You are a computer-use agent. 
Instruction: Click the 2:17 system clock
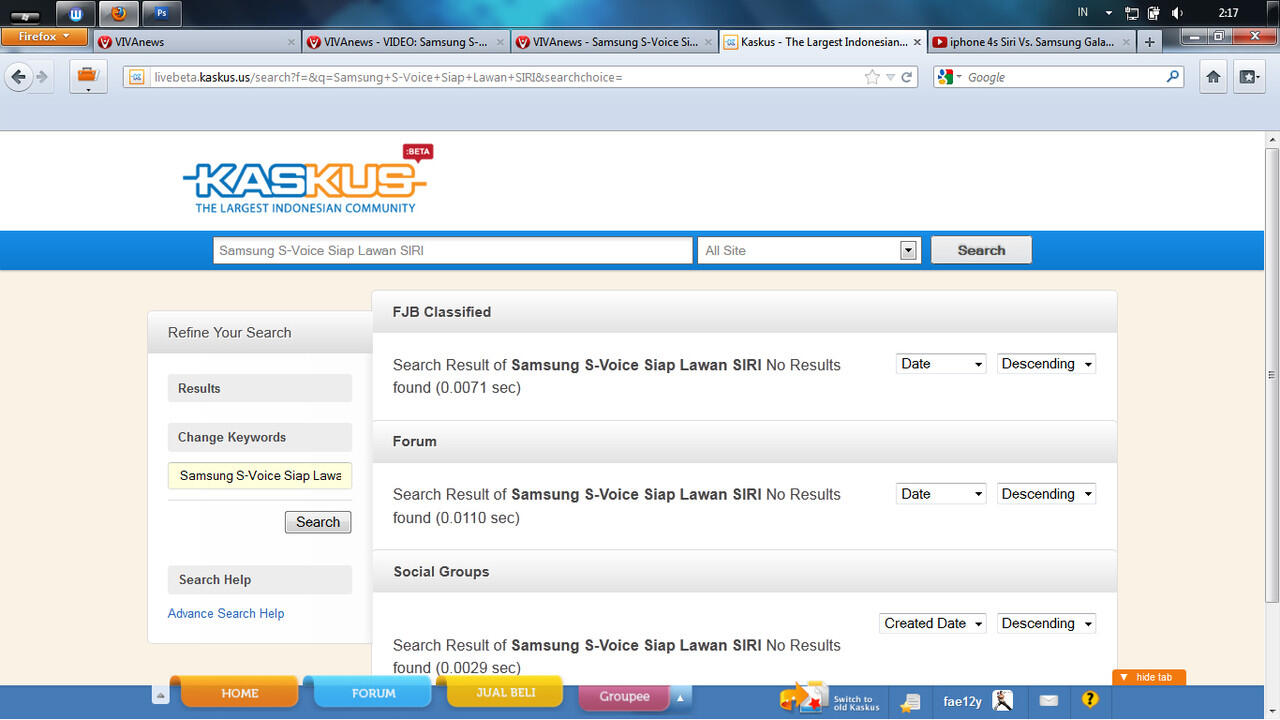[1228, 13]
